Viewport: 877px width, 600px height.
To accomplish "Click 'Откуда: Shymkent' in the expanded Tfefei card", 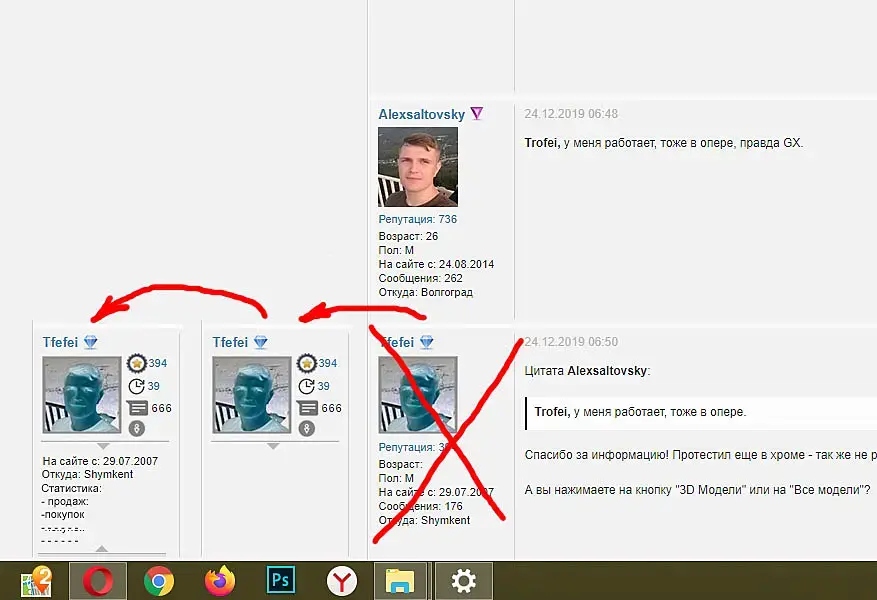I will [x=87, y=474].
